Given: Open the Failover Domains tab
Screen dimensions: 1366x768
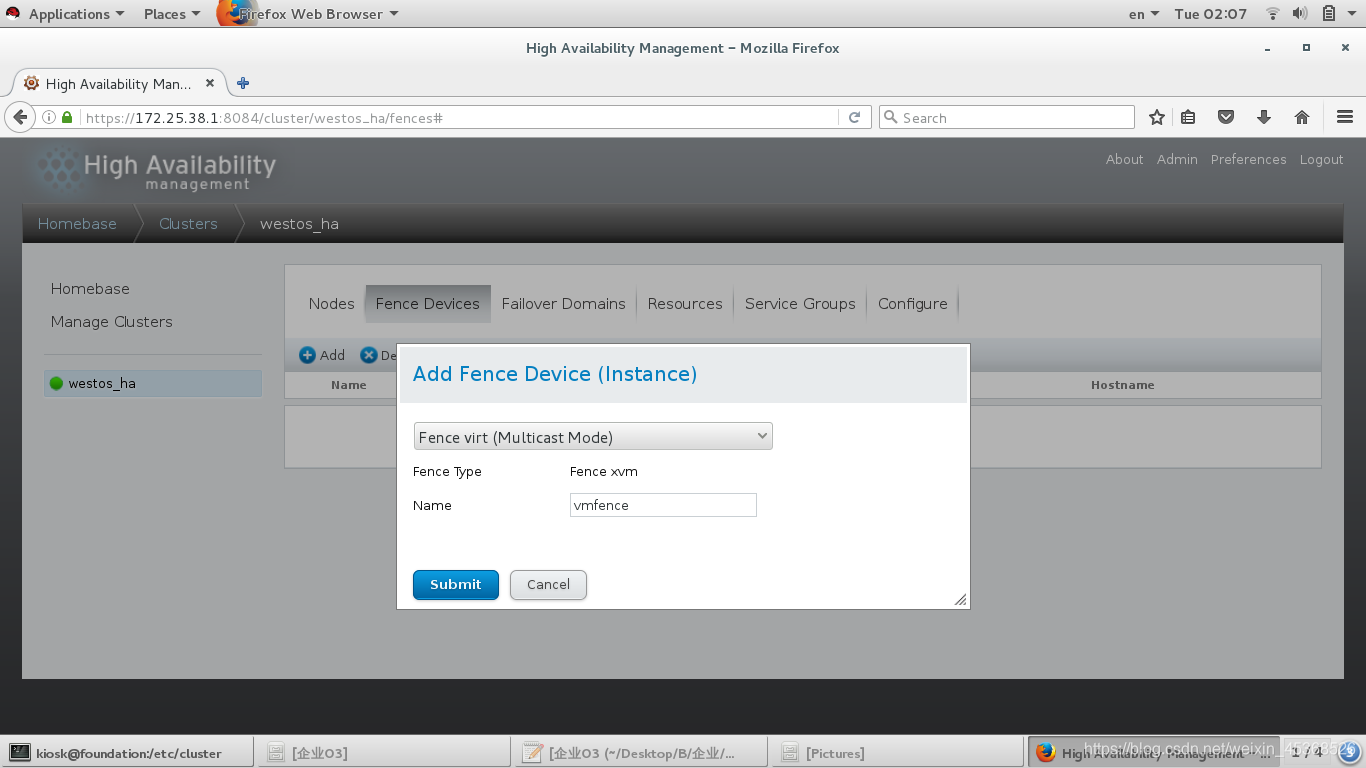Looking at the screenshot, I should point(563,304).
